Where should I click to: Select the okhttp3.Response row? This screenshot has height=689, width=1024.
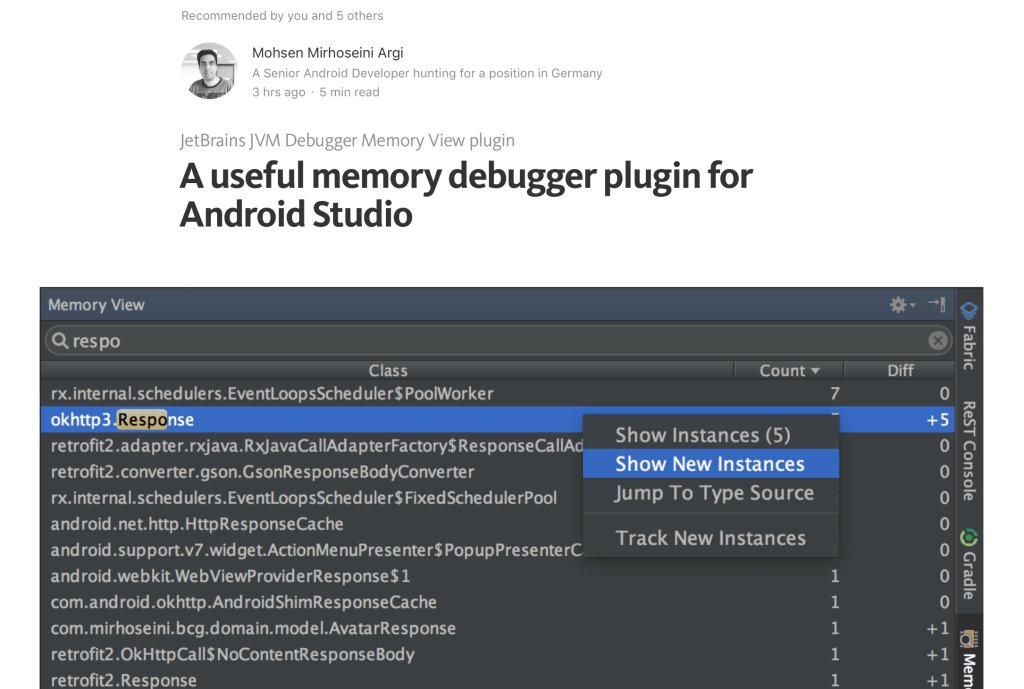498,419
